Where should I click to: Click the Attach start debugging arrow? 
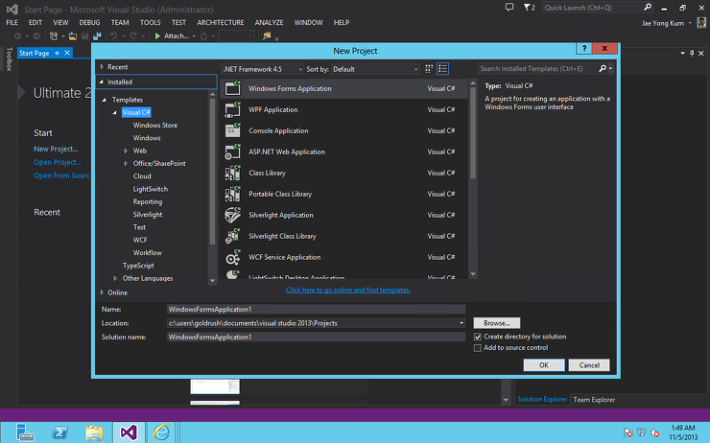[158, 36]
